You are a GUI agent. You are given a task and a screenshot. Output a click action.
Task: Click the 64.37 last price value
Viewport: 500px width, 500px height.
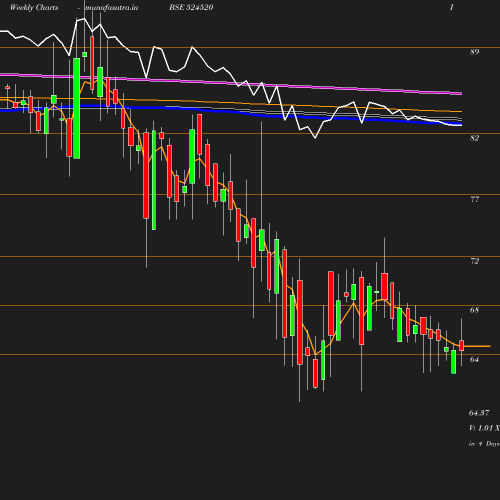click(479, 413)
